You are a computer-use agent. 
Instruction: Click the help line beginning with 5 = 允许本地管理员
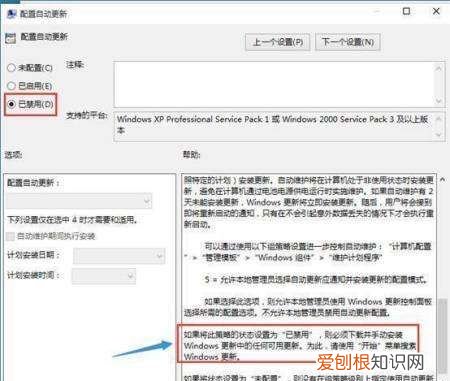tap(316, 279)
